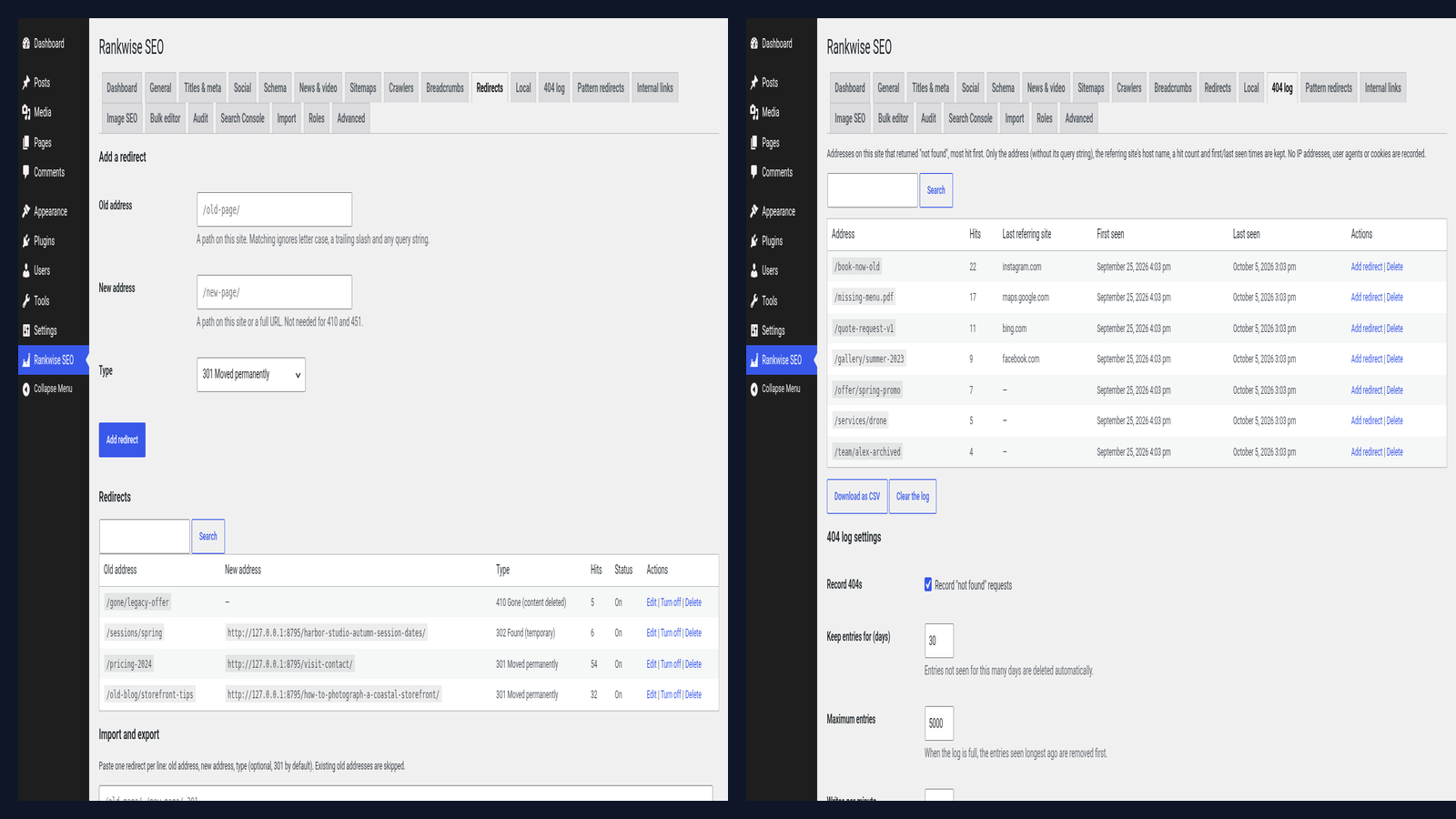Open the Type dropdown showing 301 Moved permanently

click(251, 374)
